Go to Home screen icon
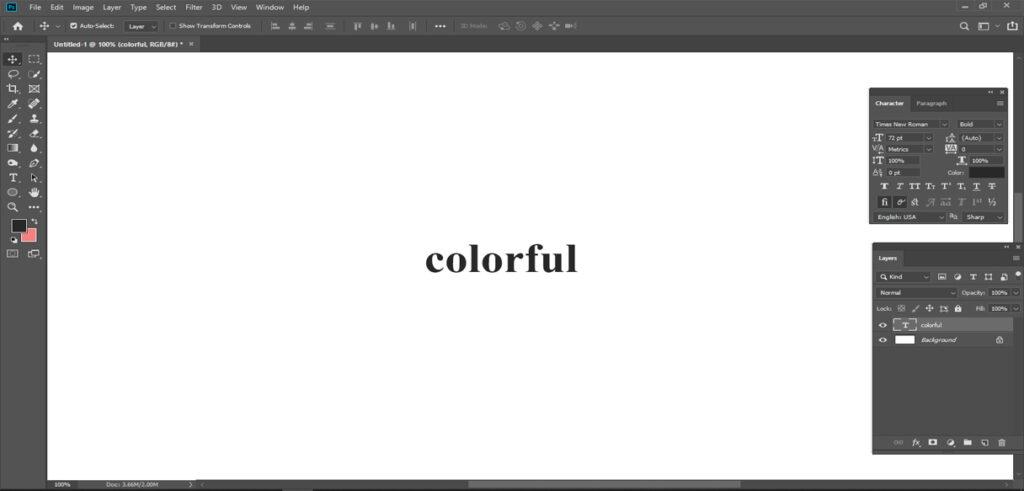Image resolution: width=1024 pixels, height=491 pixels. click(18, 26)
